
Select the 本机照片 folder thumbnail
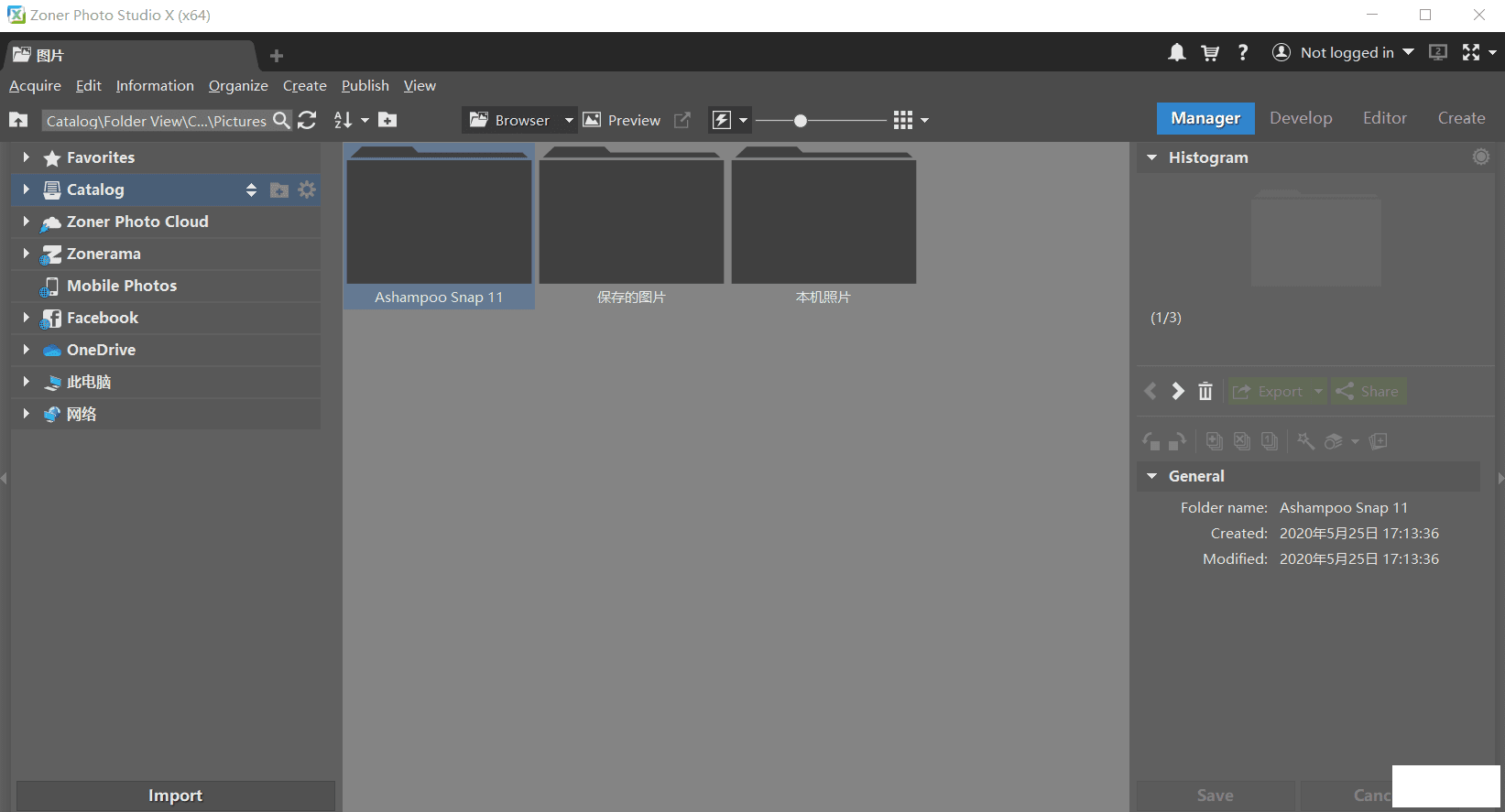[x=823, y=226]
